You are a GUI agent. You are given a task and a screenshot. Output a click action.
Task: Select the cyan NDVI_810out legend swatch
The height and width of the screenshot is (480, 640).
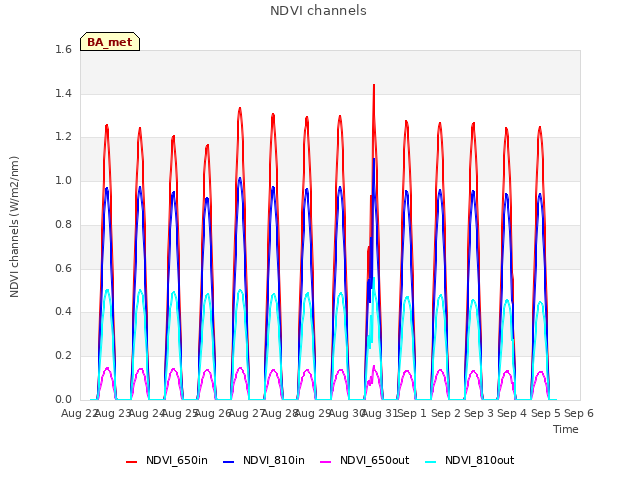pyautogui.click(x=430, y=462)
